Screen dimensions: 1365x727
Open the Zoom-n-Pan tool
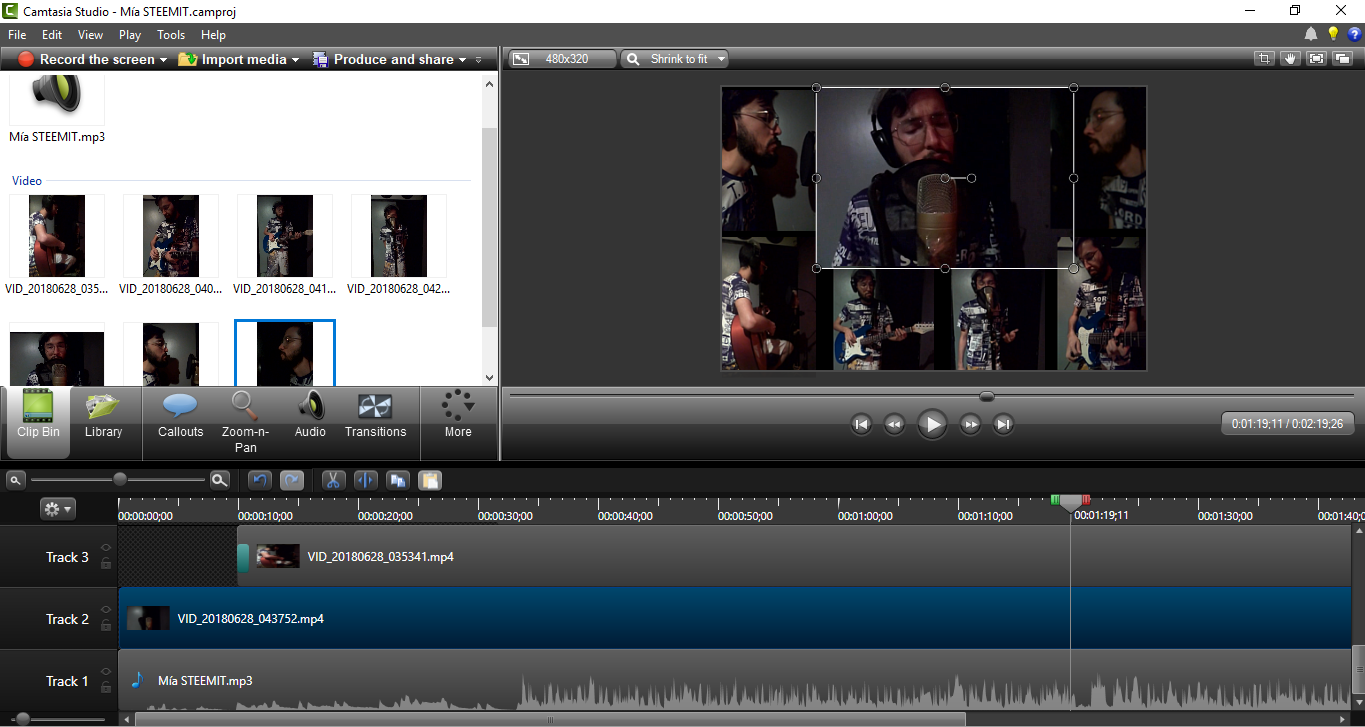point(246,422)
